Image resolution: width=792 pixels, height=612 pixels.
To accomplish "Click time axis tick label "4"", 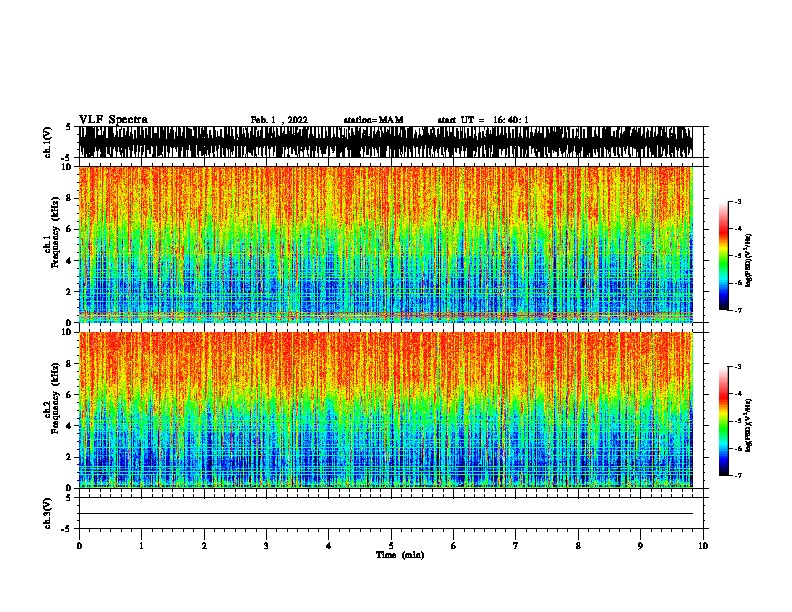I will pos(329,545).
